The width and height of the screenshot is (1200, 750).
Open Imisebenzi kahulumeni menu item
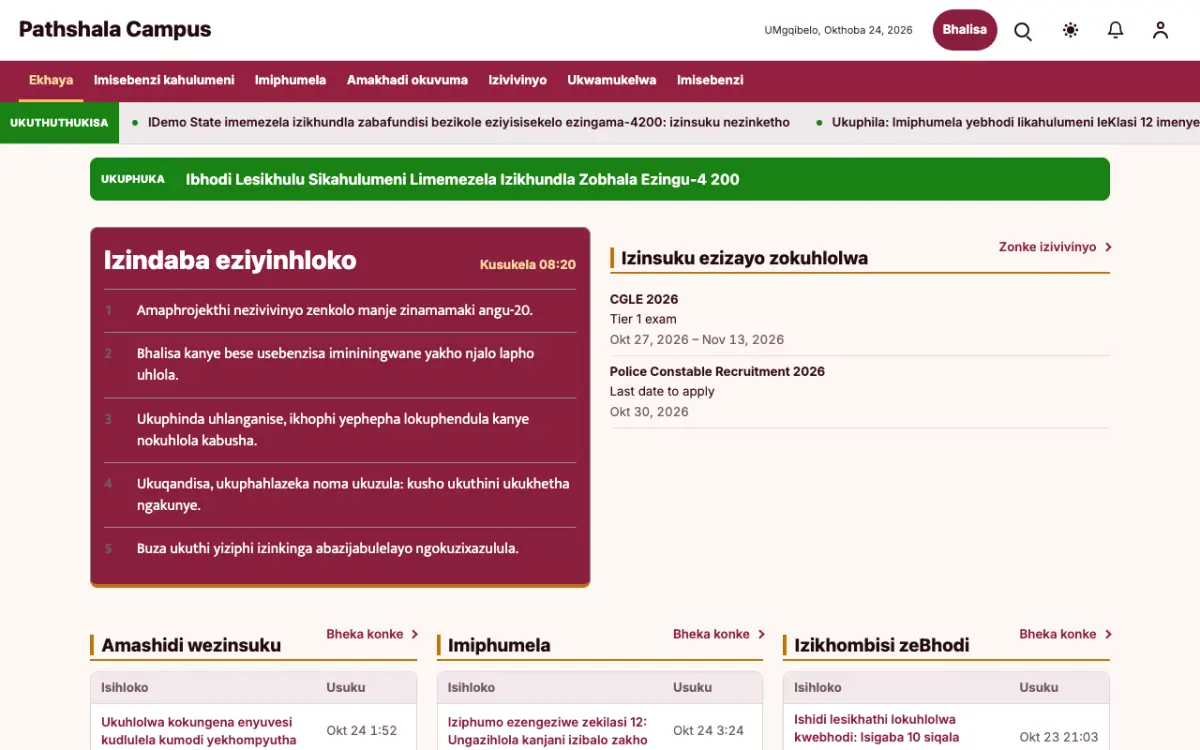pyautogui.click(x=164, y=80)
